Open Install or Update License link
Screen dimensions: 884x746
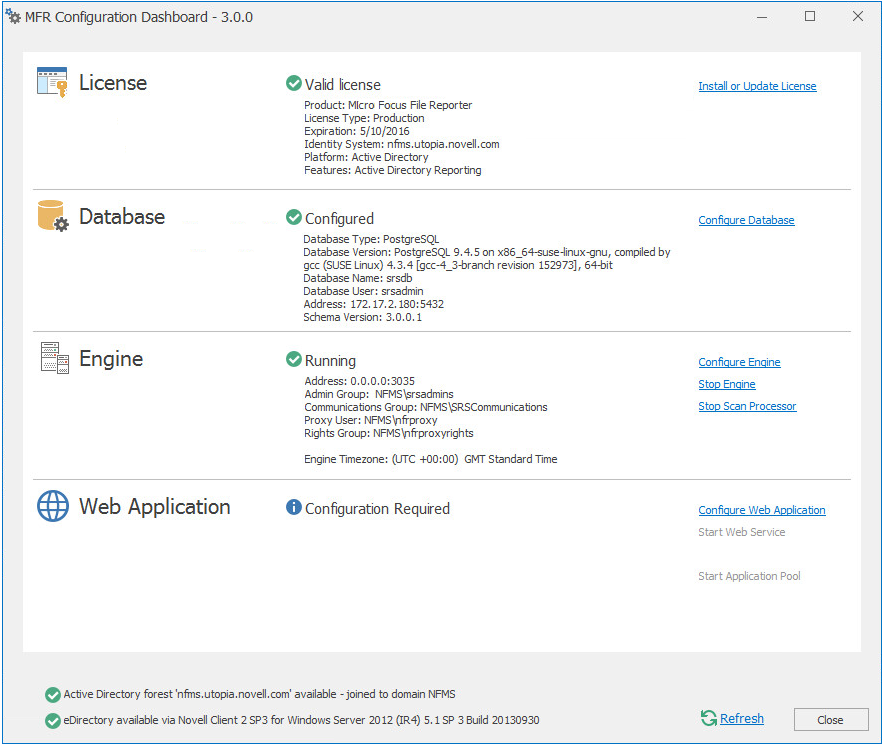pos(757,86)
